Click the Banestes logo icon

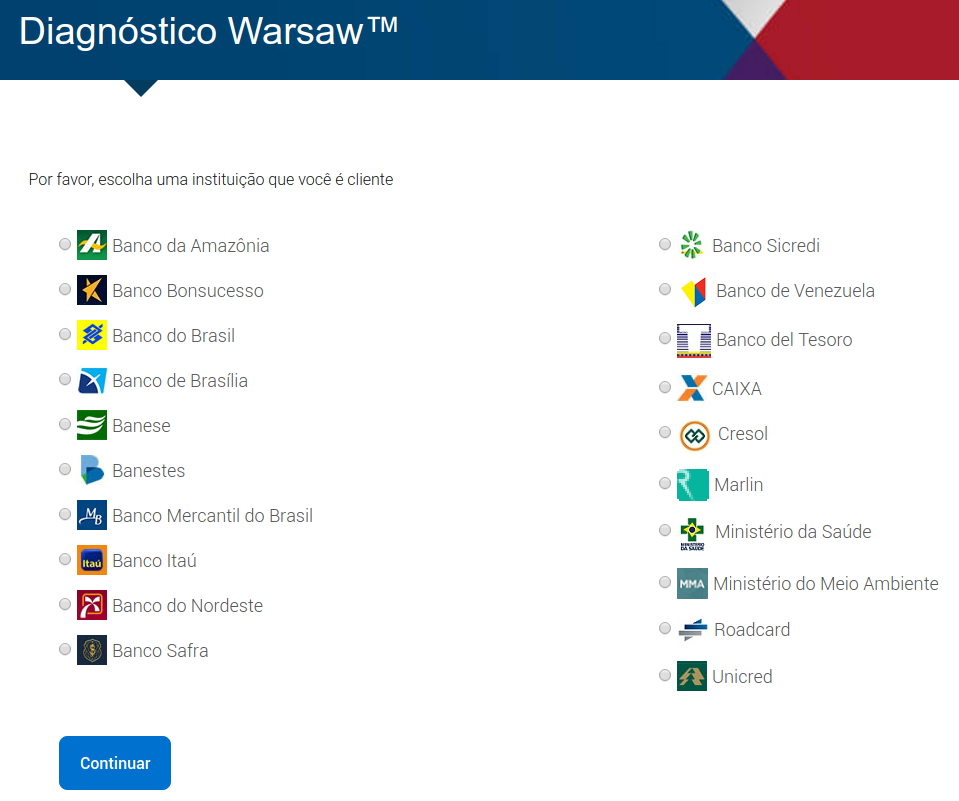[92, 470]
